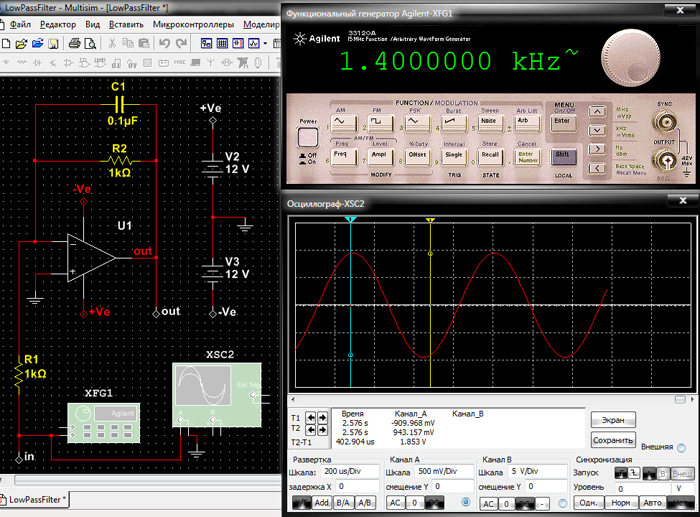Click the scissors Cut icon

point(112,43)
